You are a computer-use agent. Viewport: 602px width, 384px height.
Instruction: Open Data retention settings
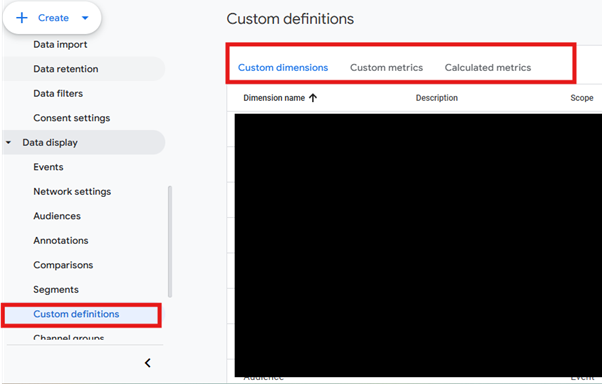tap(66, 69)
